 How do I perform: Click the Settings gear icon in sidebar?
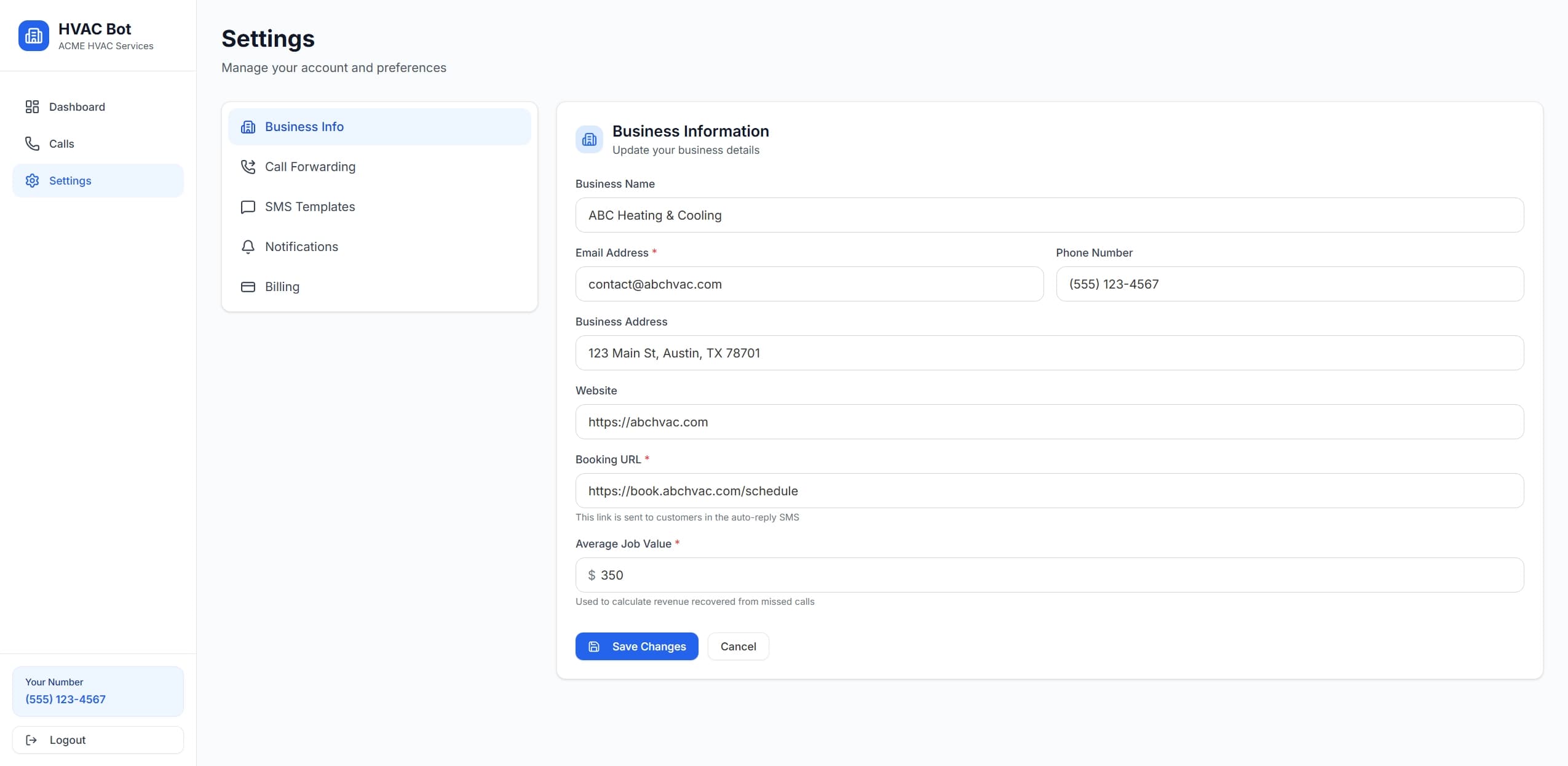pos(33,180)
